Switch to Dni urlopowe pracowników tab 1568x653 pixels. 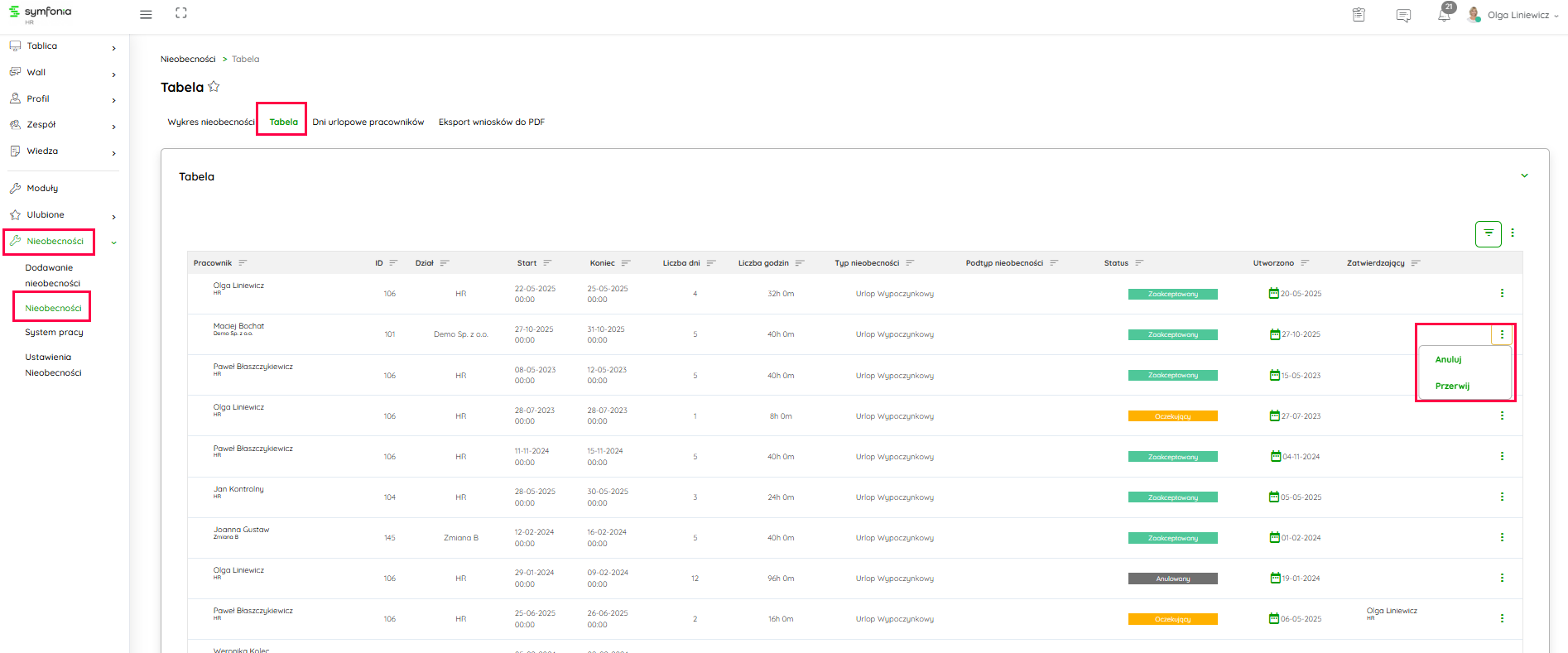pos(368,122)
